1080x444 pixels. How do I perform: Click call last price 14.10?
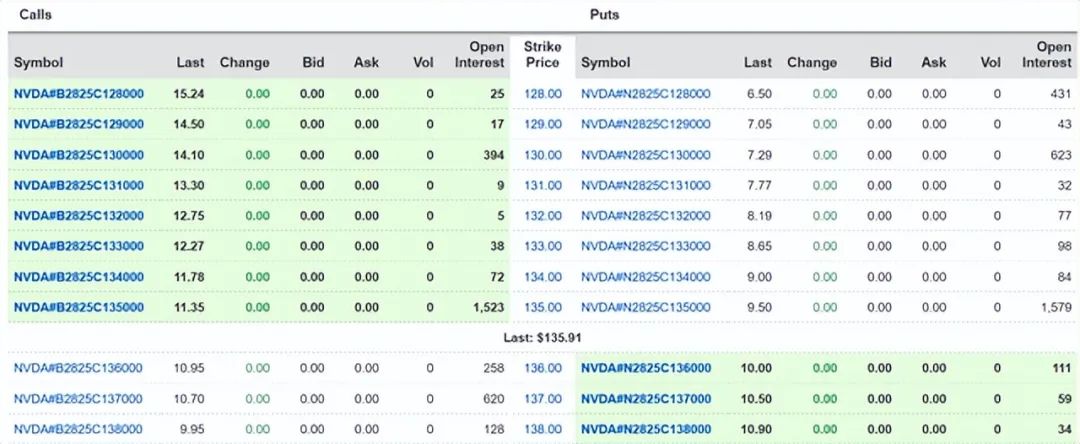[189, 155]
